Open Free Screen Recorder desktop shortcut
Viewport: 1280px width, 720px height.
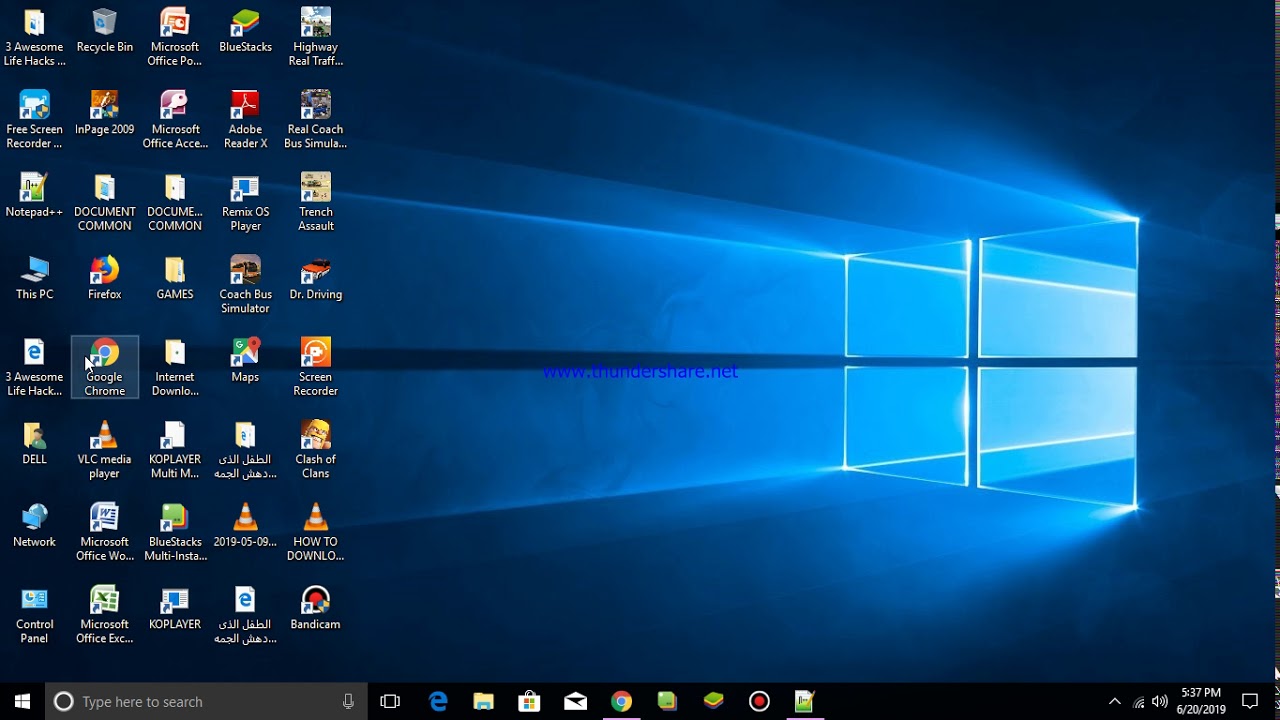pos(34,120)
